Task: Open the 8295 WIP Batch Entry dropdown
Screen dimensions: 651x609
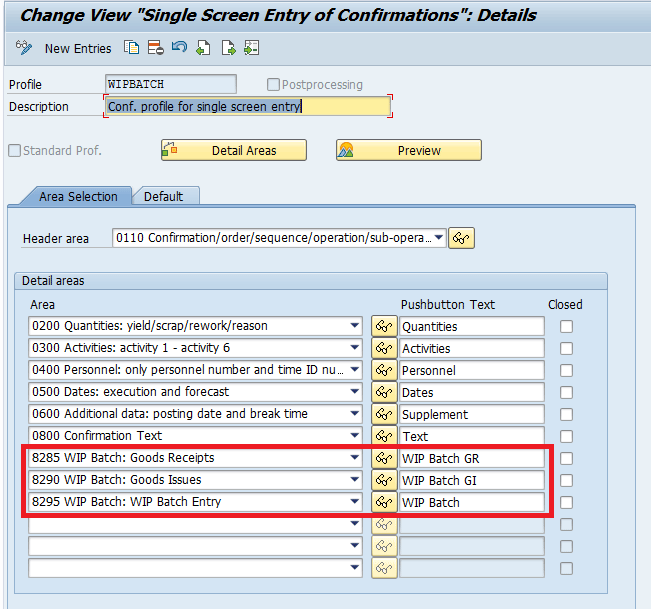Action: [x=355, y=502]
